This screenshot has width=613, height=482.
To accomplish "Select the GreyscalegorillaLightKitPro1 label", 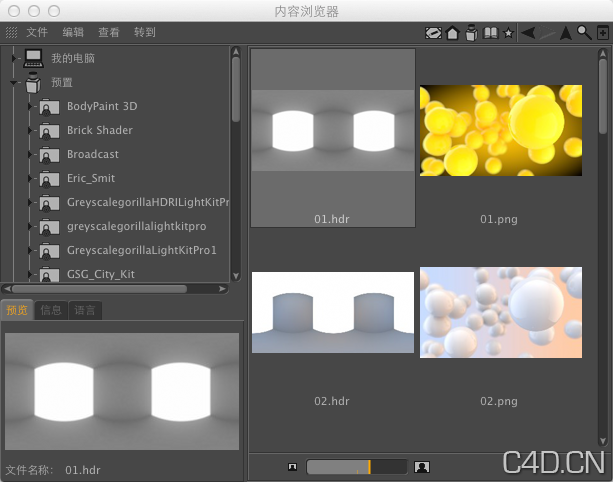I will (x=142, y=251).
